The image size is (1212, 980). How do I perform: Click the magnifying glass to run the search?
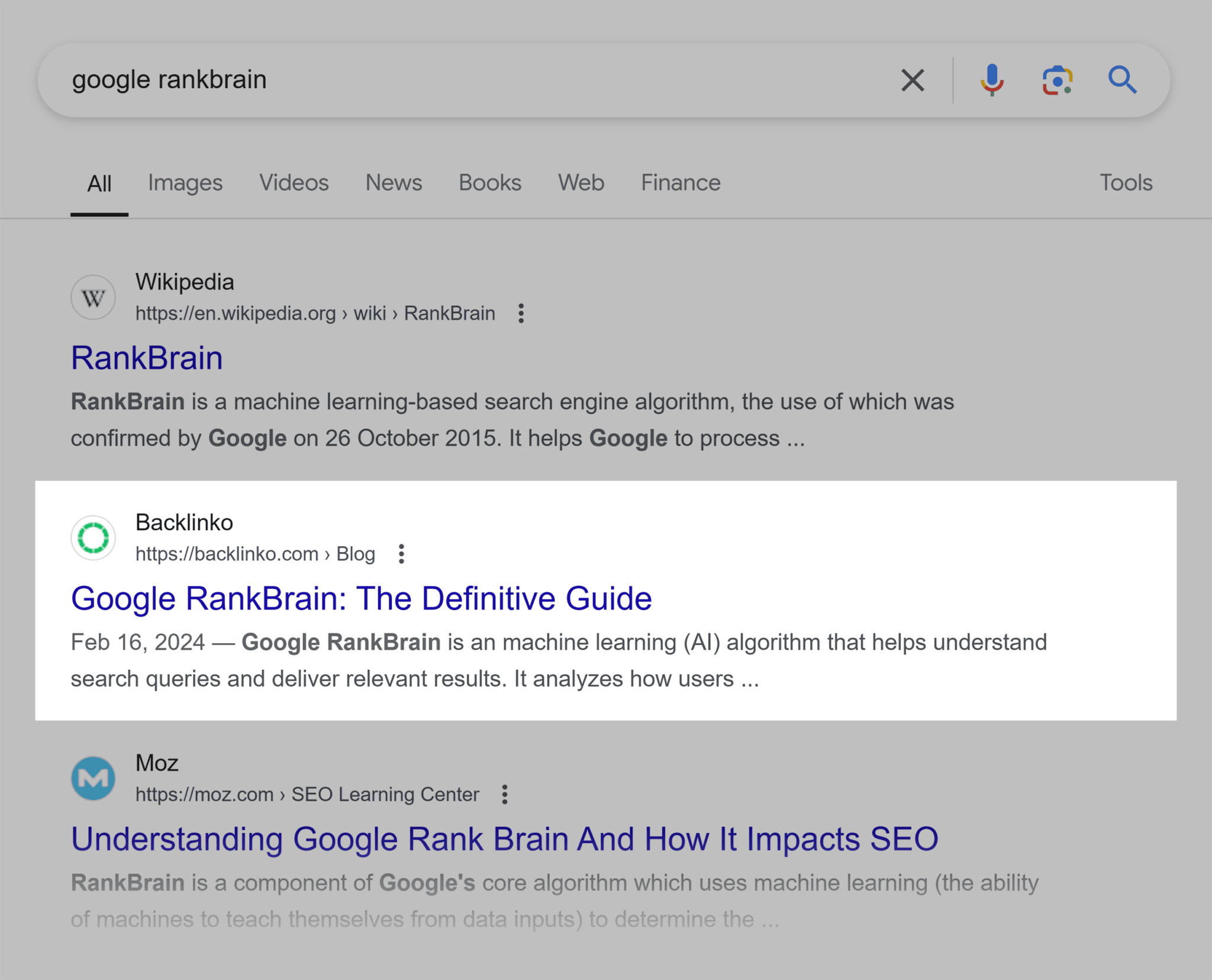(x=1123, y=80)
